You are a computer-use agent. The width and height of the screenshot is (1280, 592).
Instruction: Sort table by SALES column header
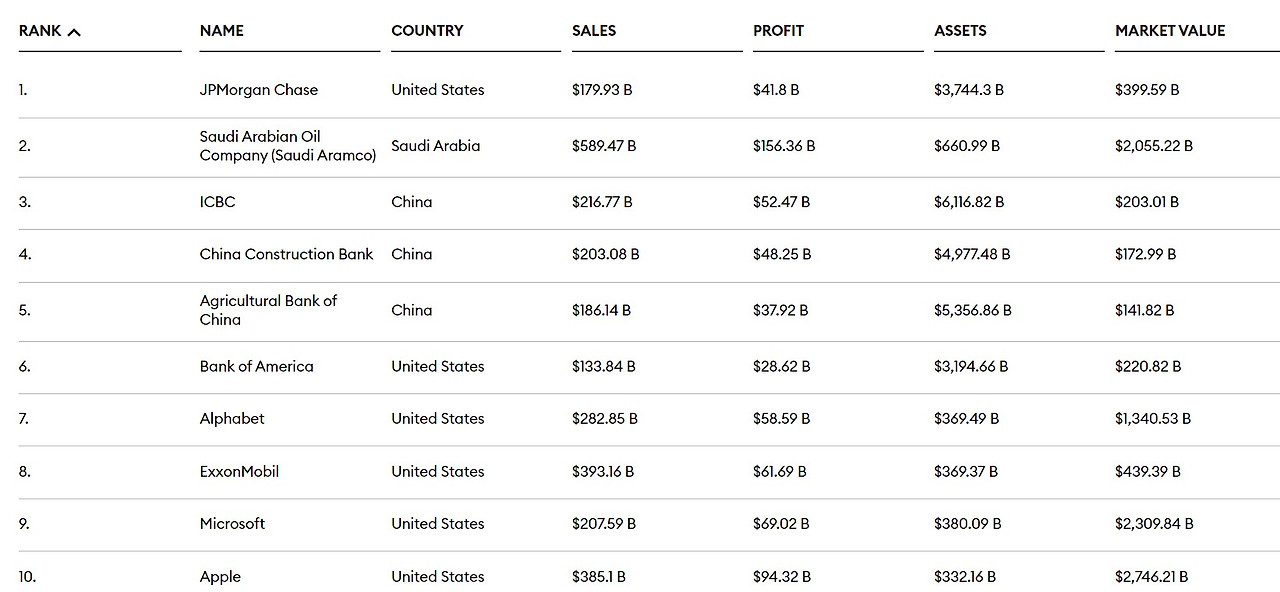594,31
